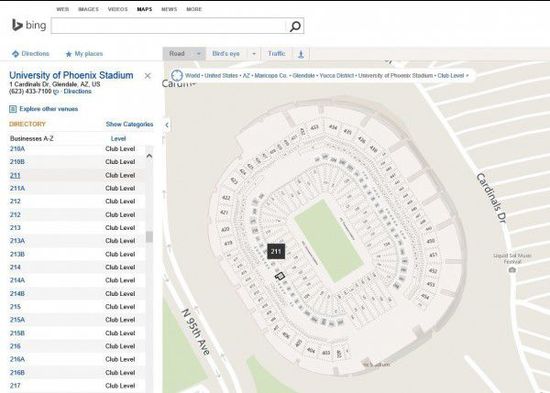The width and height of the screenshot is (550, 393).
Task: Click the Directions diamond icon
Action: (15, 54)
